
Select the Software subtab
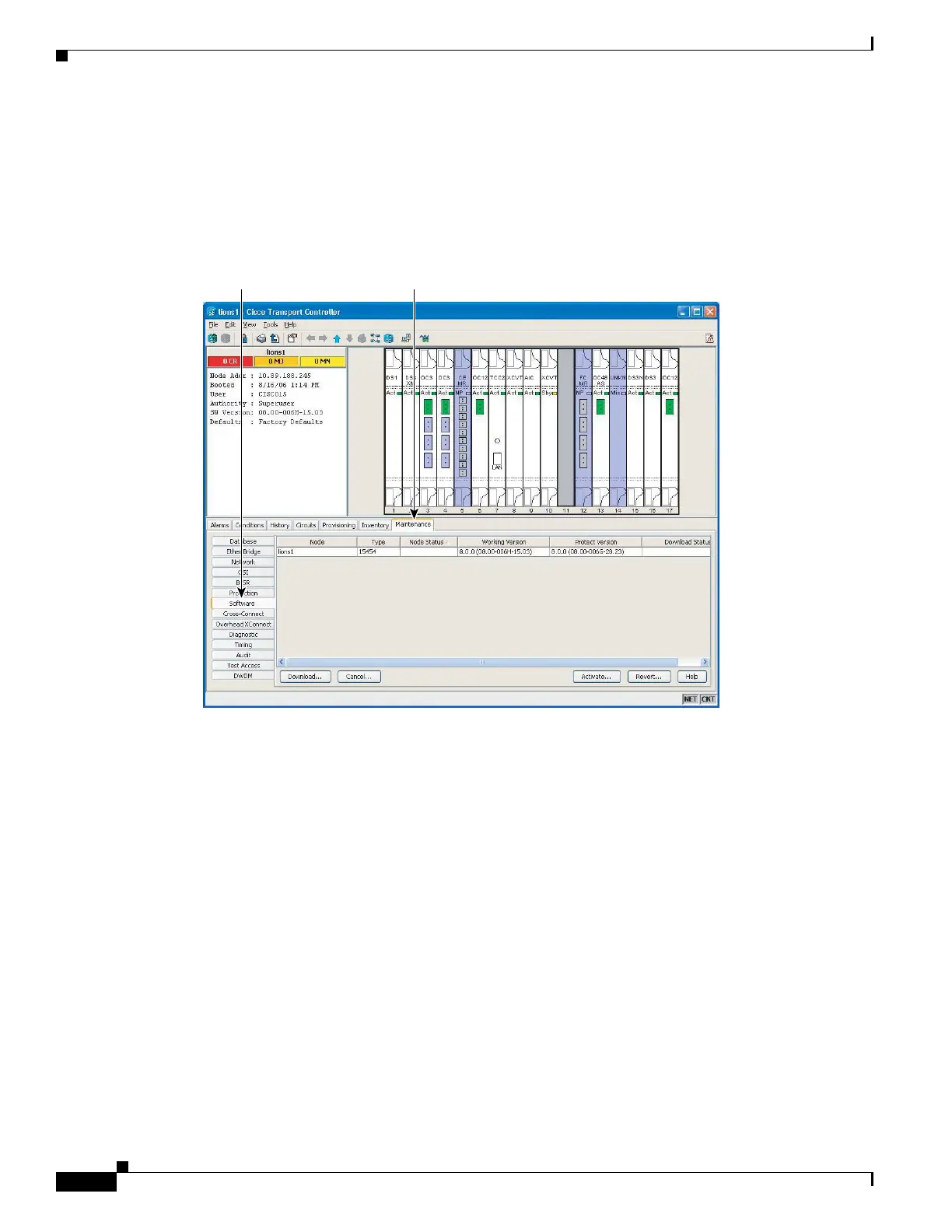coord(243,604)
